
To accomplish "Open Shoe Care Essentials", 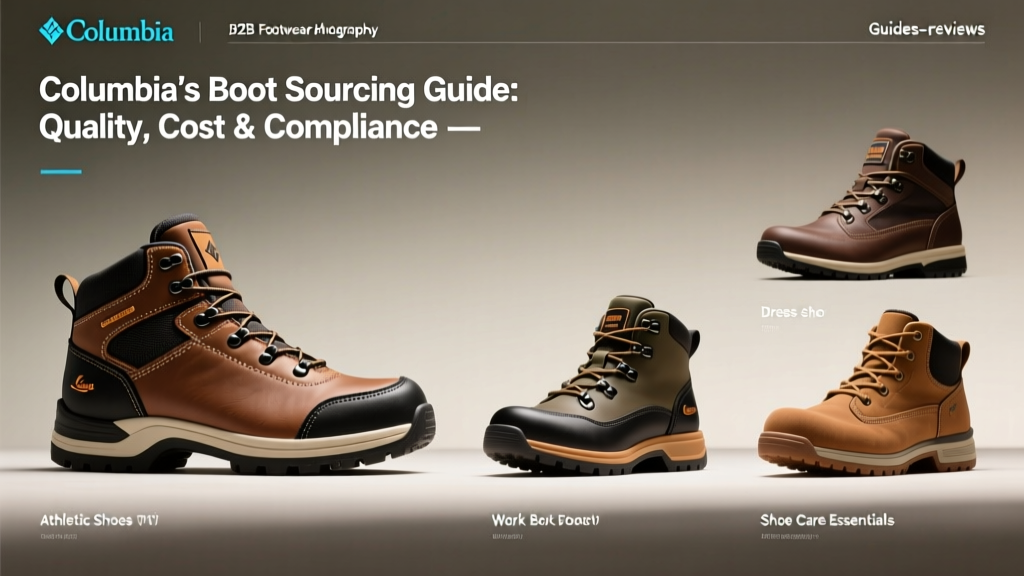I will (x=827, y=520).
